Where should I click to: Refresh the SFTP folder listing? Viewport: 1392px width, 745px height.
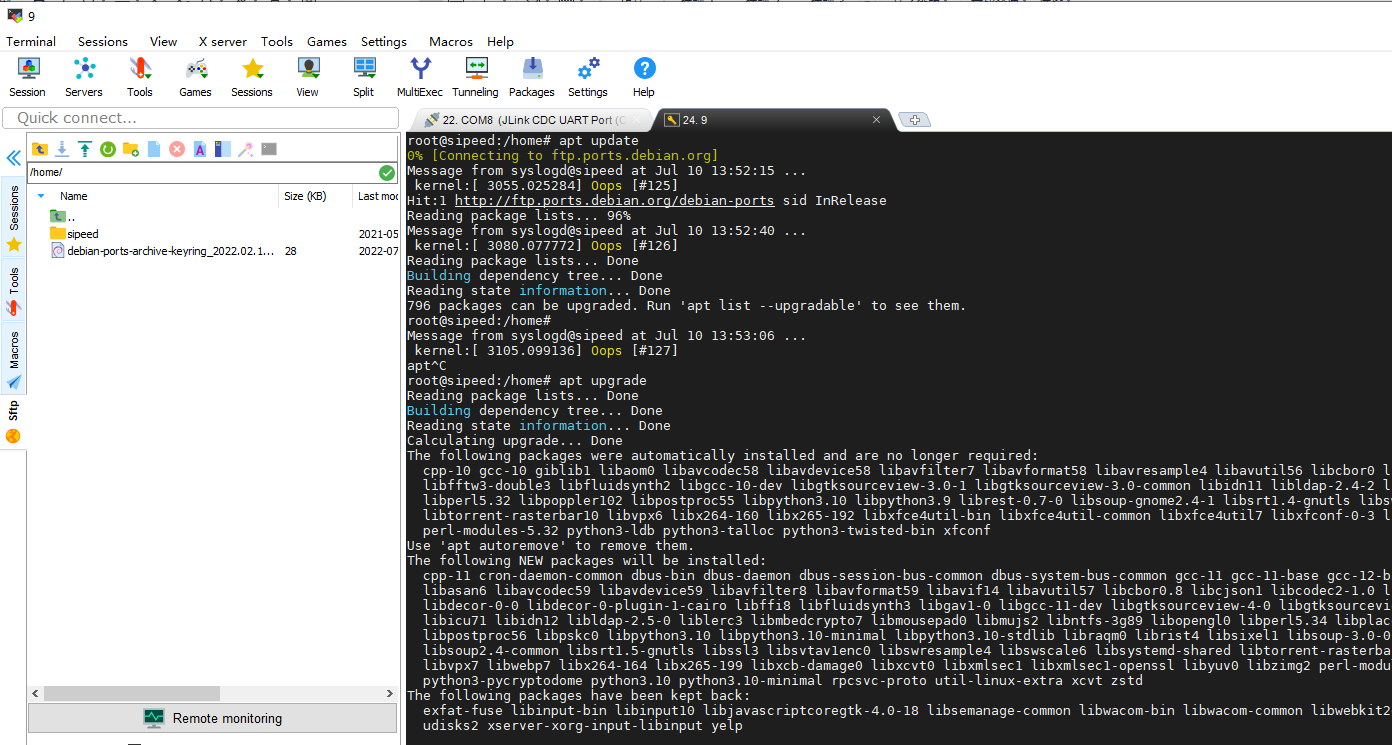(108, 149)
